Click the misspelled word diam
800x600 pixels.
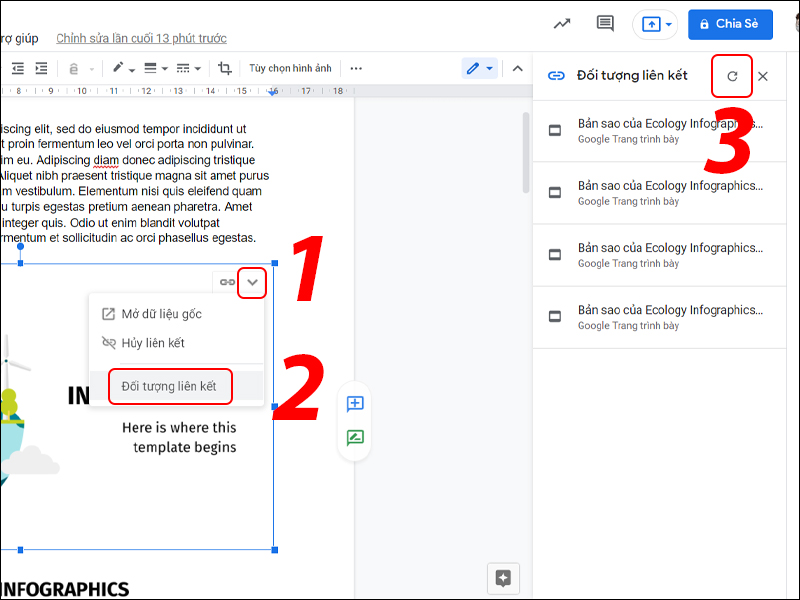point(106,160)
